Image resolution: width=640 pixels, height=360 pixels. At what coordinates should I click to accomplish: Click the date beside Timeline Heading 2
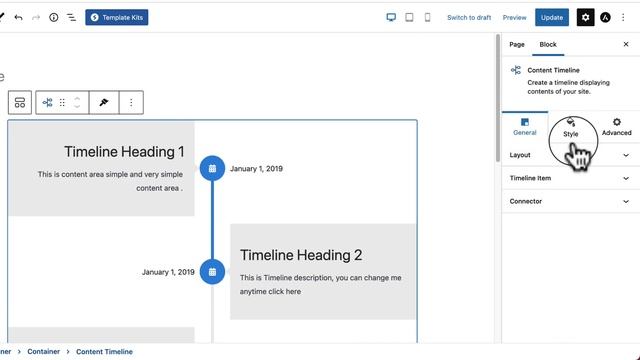(x=168, y=272)
